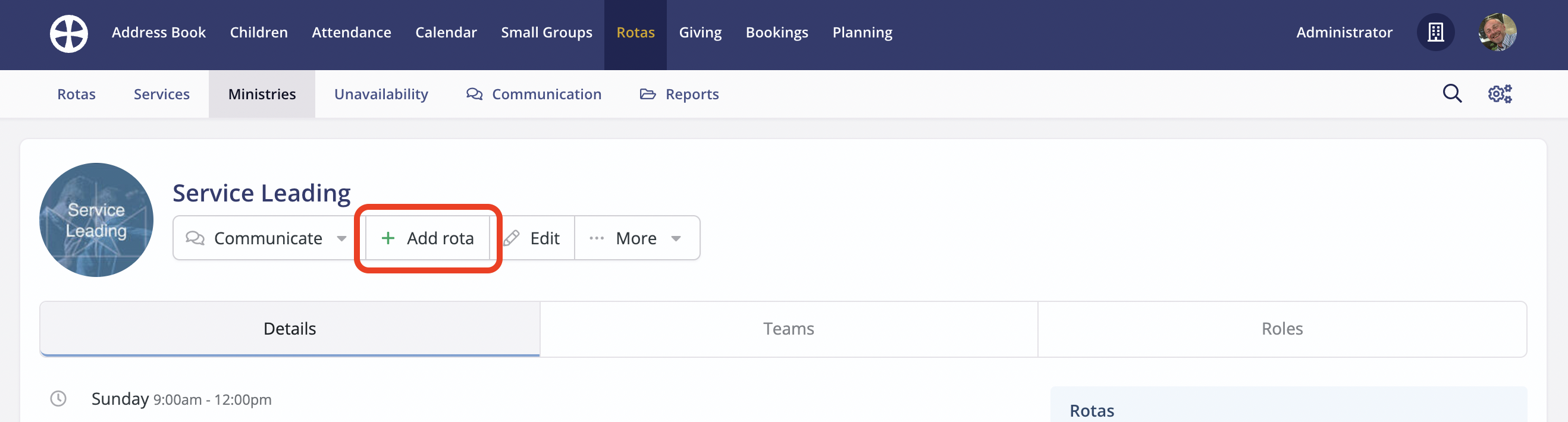Click the Service Leading ministry image
The height and width of the screenshot is (422, 1568).
(96, 219)
